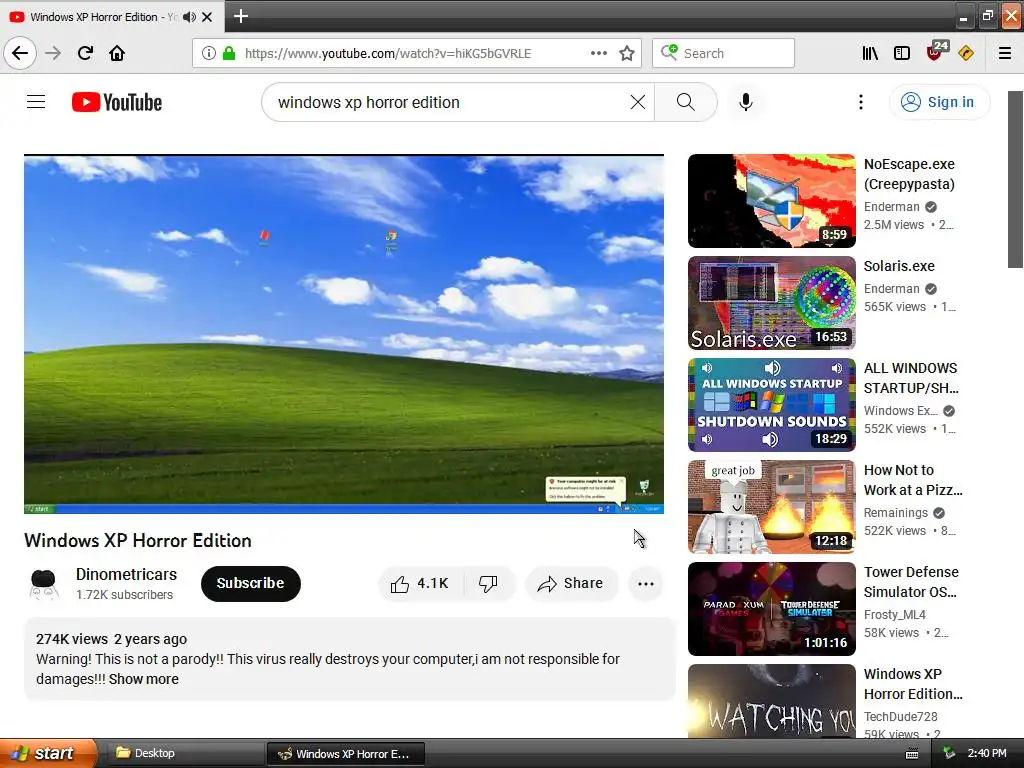Click the keyboard tray icon

(x=912, y=754)
